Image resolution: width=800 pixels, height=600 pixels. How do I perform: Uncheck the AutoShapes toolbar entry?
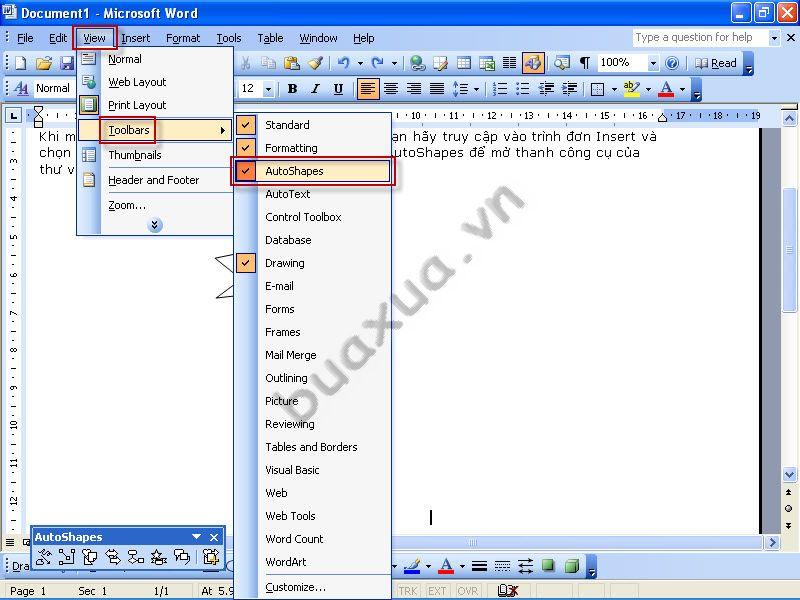(x=312, y=171)
